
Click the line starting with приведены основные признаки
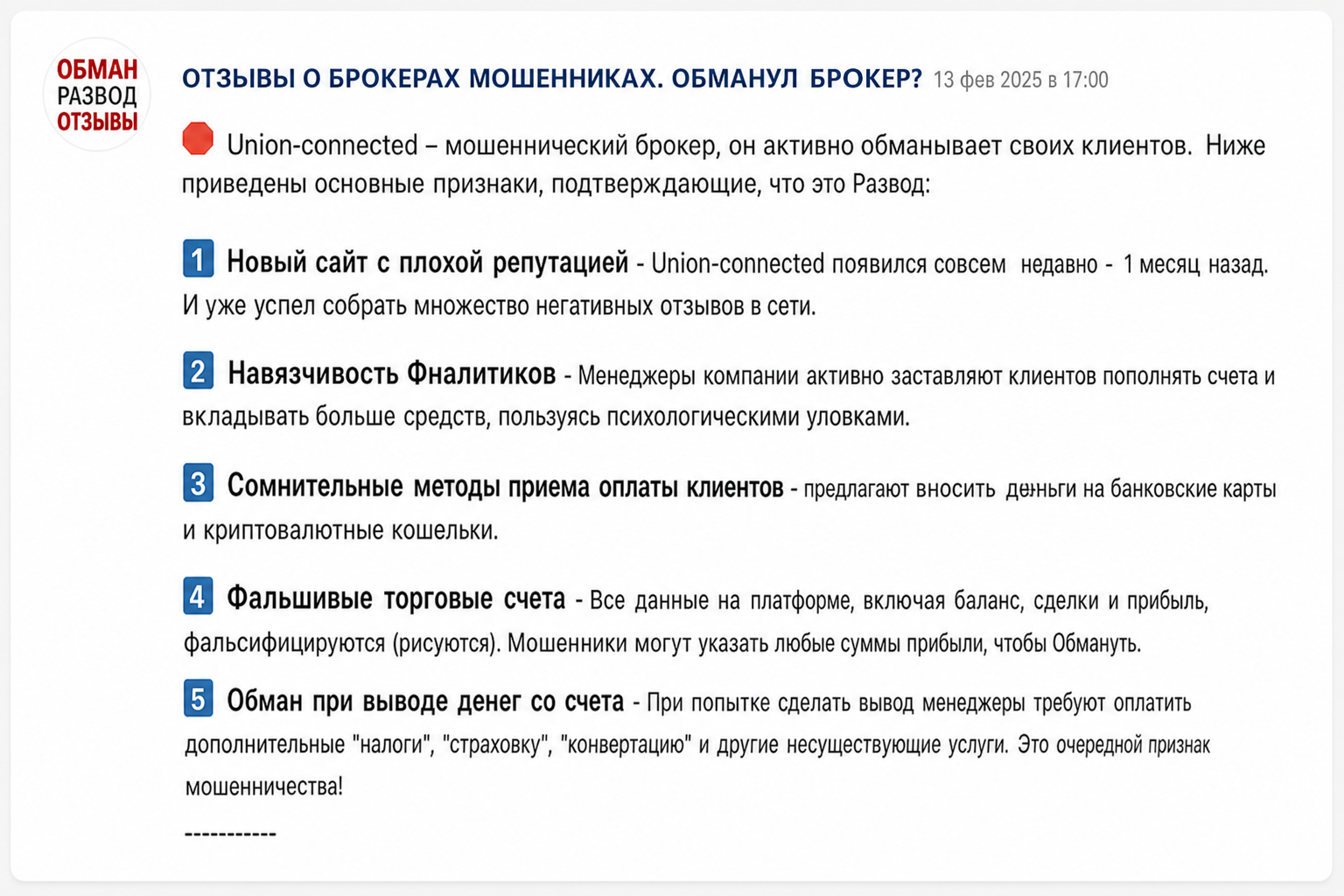[556, 185]
